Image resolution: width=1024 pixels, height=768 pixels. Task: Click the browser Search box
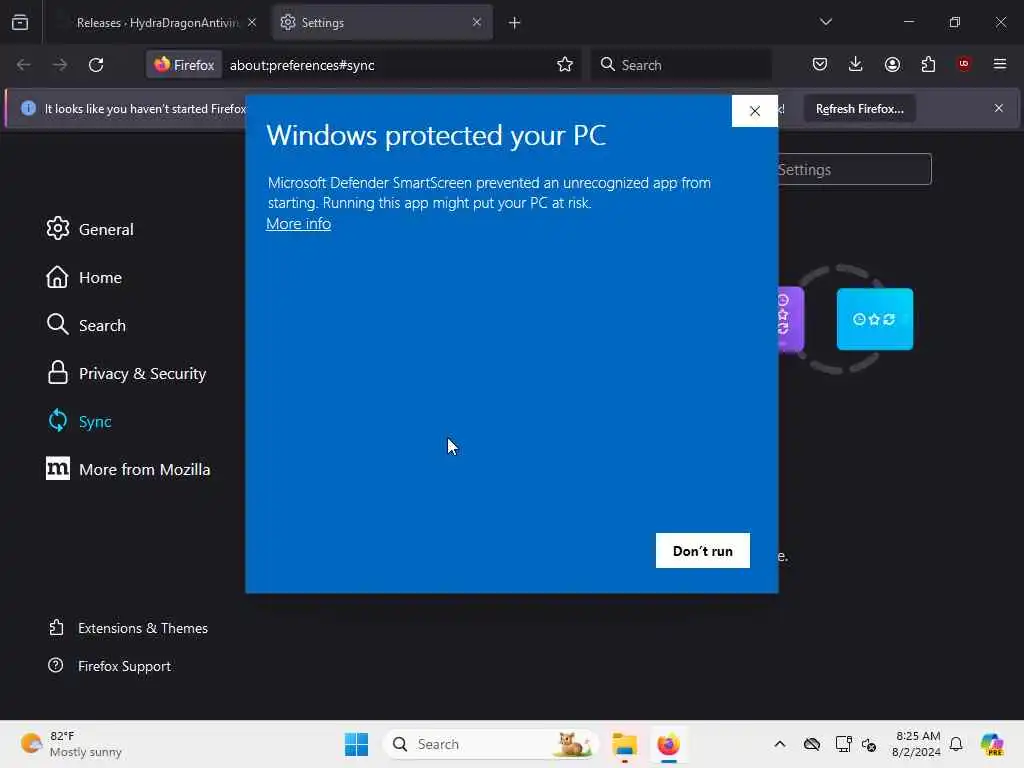coord(681,65)
